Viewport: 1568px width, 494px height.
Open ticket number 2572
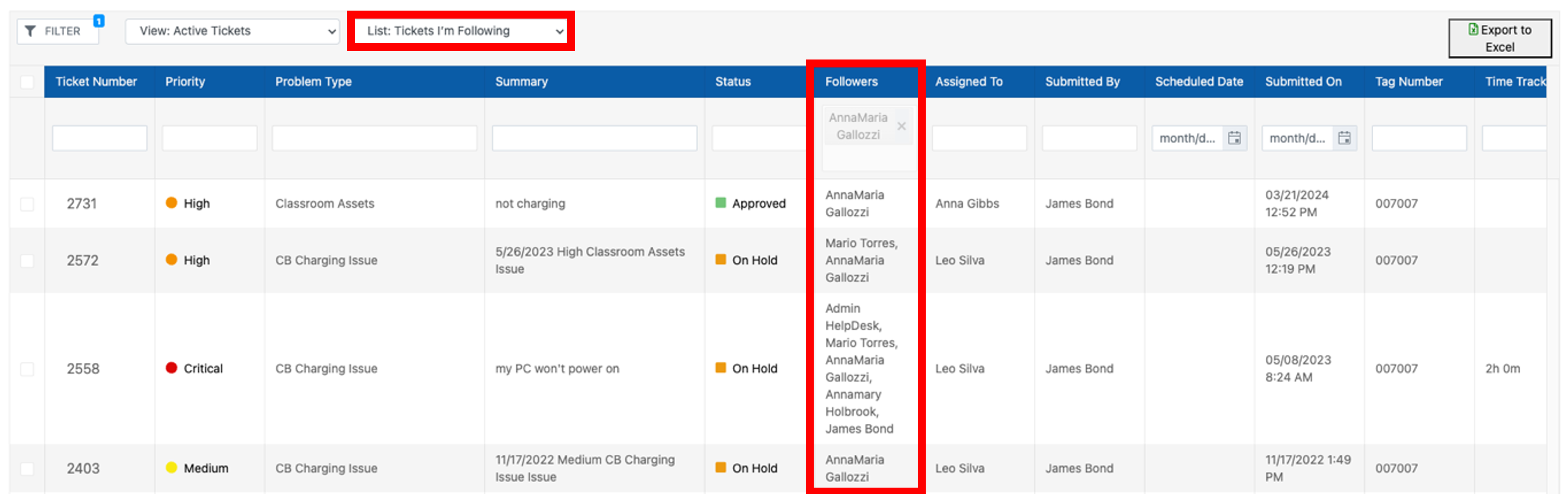point(82,260)
